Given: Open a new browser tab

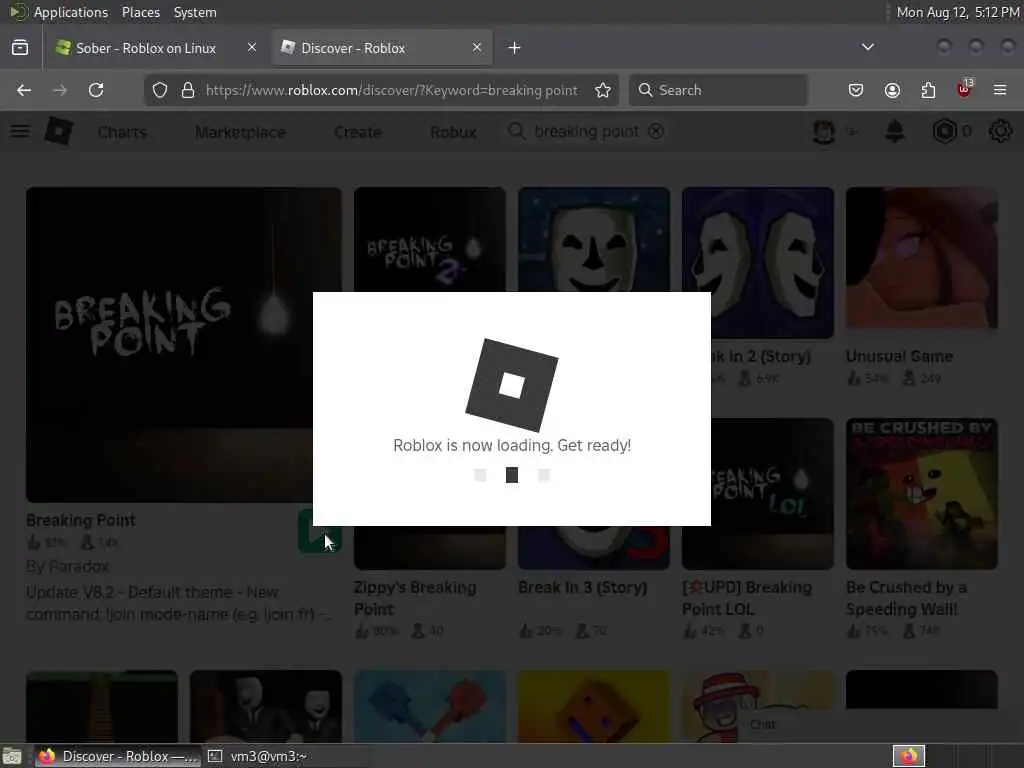Looking at the screenshot, I should coord(515,48).
